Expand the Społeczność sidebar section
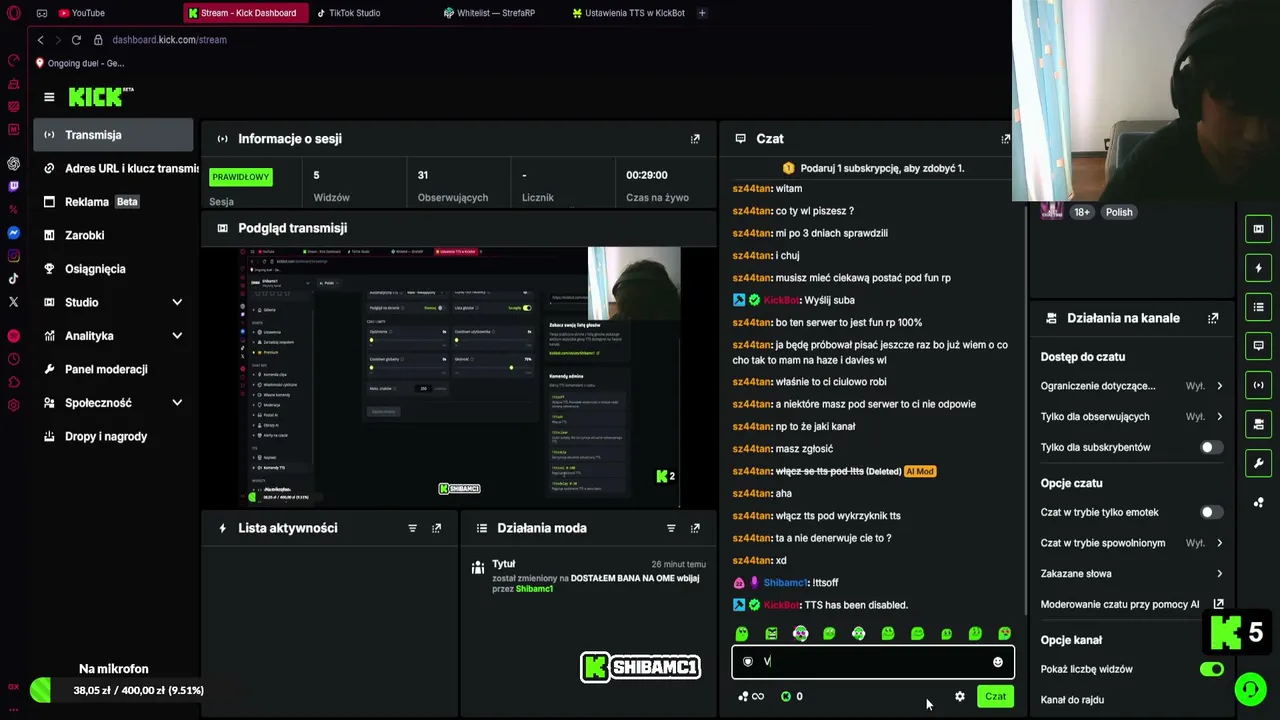The image size is (1280, 720). tap(177, 403)
